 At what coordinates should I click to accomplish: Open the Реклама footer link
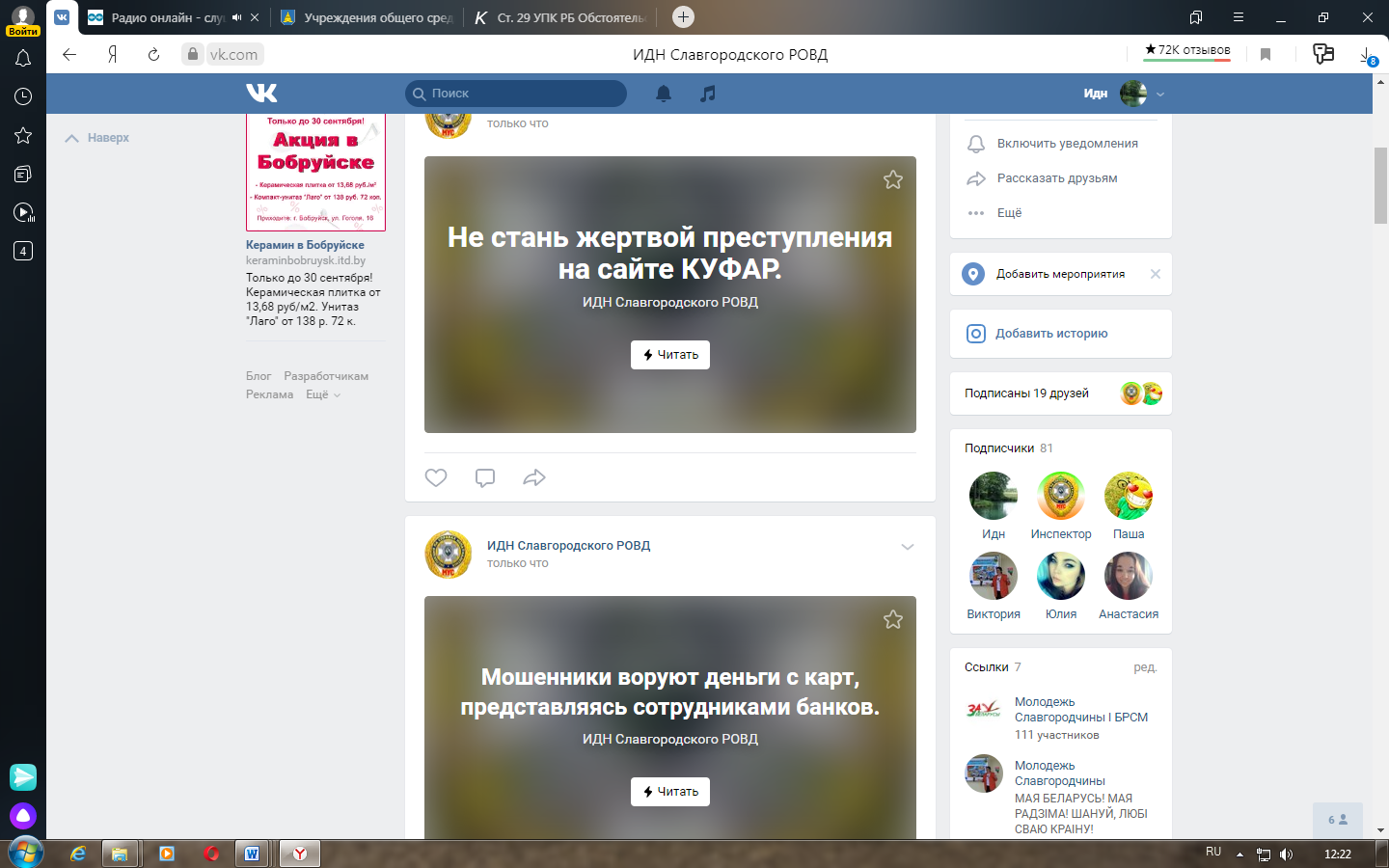click(x=269, y=394)
